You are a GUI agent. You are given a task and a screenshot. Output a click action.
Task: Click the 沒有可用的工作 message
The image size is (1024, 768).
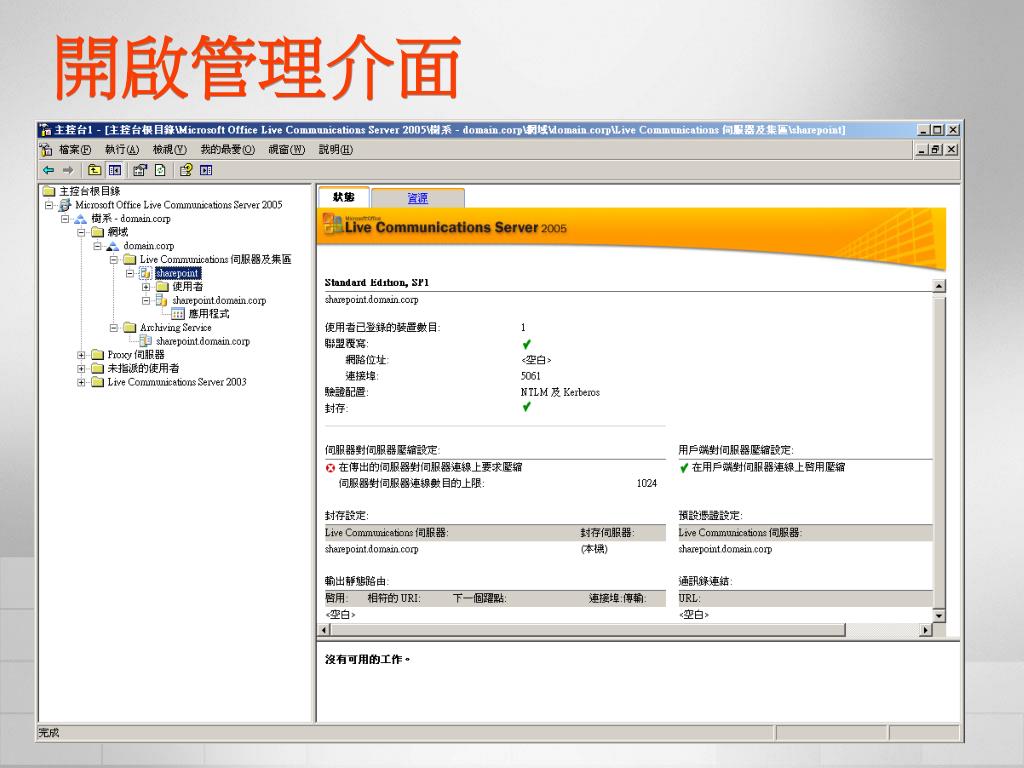coord(368,660)
